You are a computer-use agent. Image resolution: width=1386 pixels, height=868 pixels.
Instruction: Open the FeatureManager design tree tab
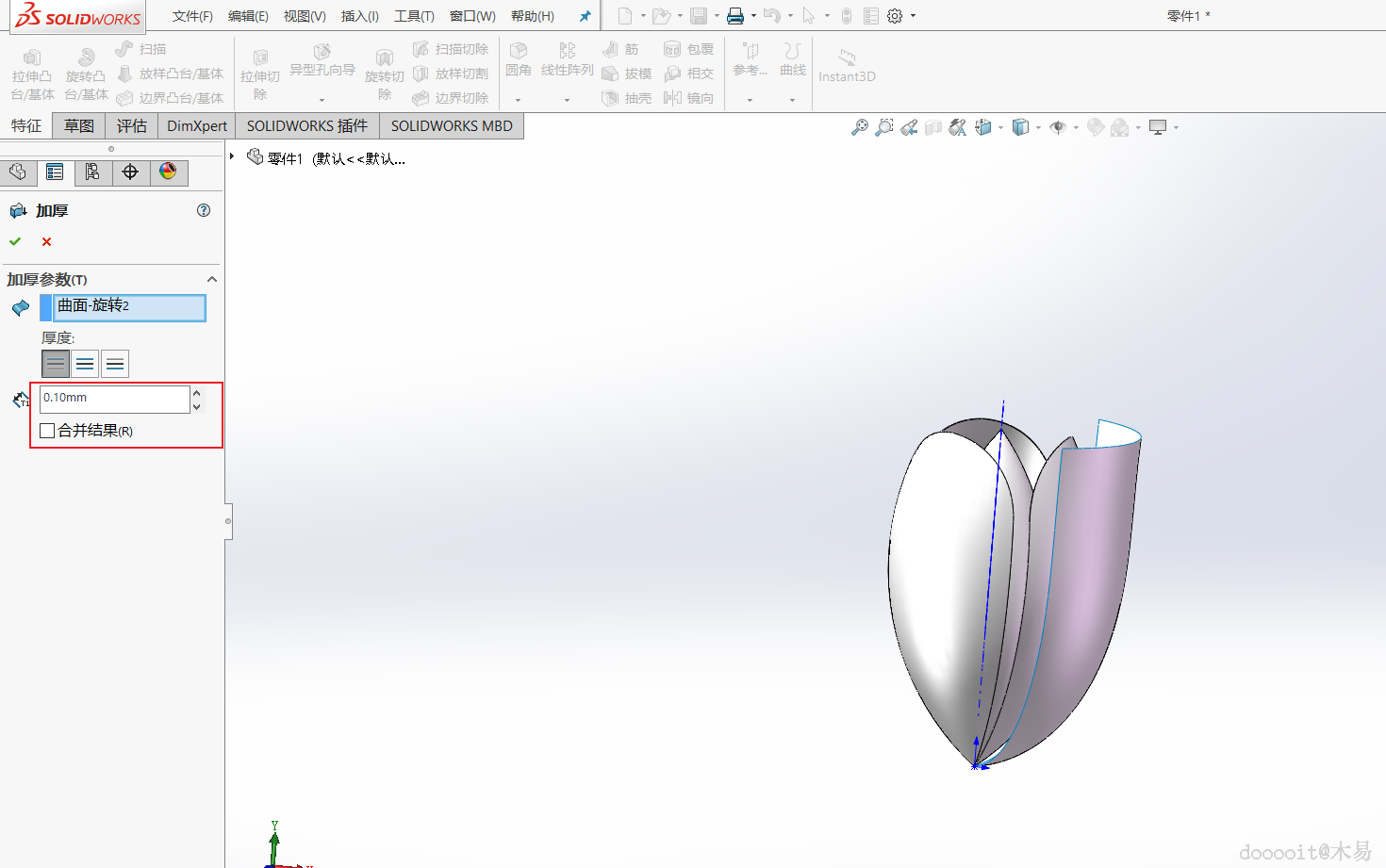18,172
